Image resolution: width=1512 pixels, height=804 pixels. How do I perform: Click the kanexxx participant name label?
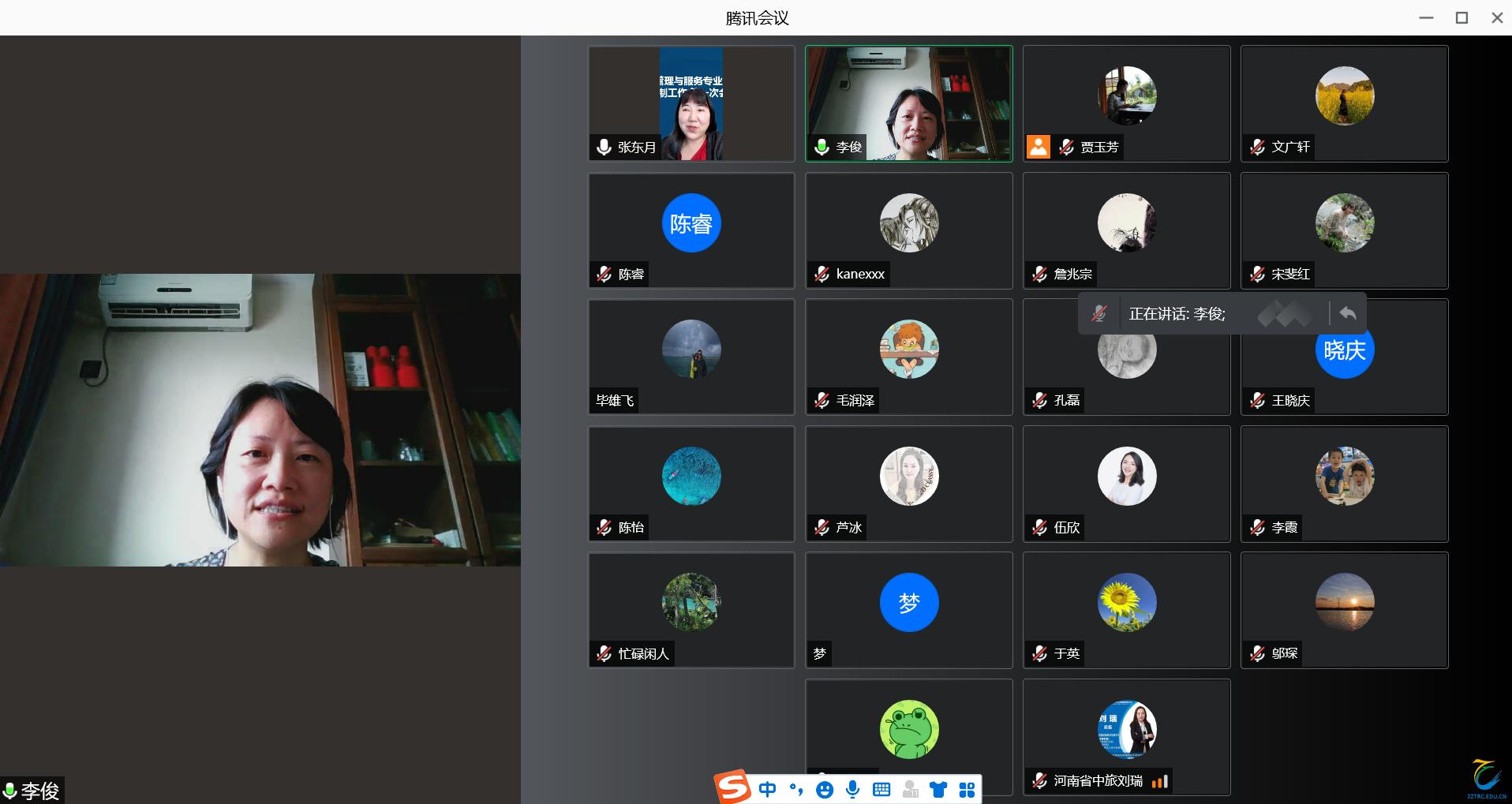click(860, 274)
